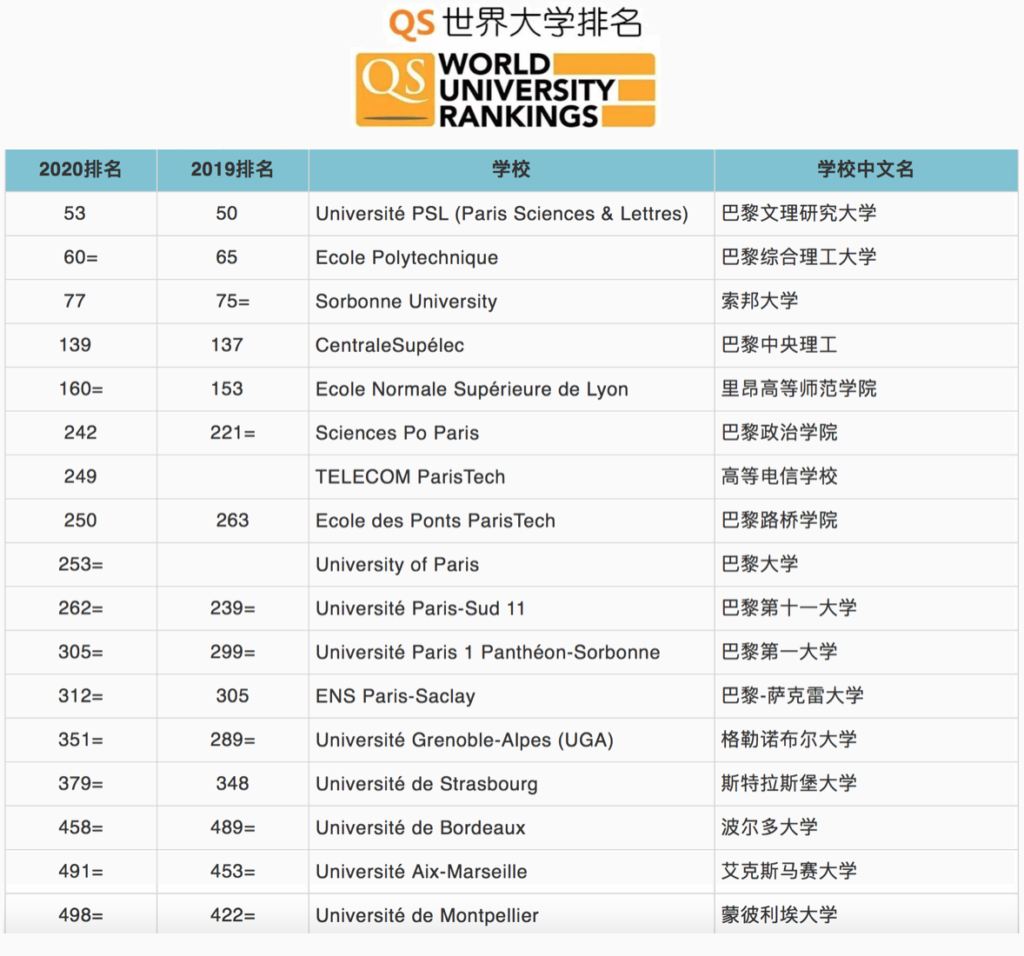The height and width of the screenshot is (956, 1024).
Task: Select the 2019 rank value 137
Action: pyautogui.click(x=227, y=345)
